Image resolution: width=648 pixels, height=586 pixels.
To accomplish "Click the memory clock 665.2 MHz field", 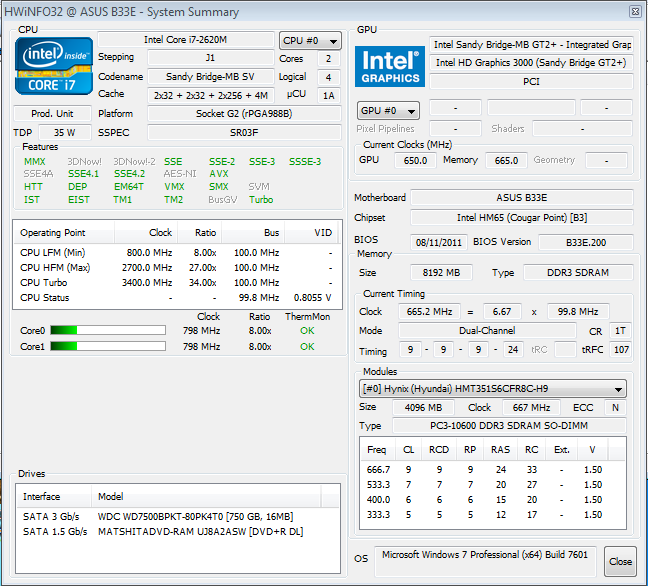I will [x=429, y=311].
